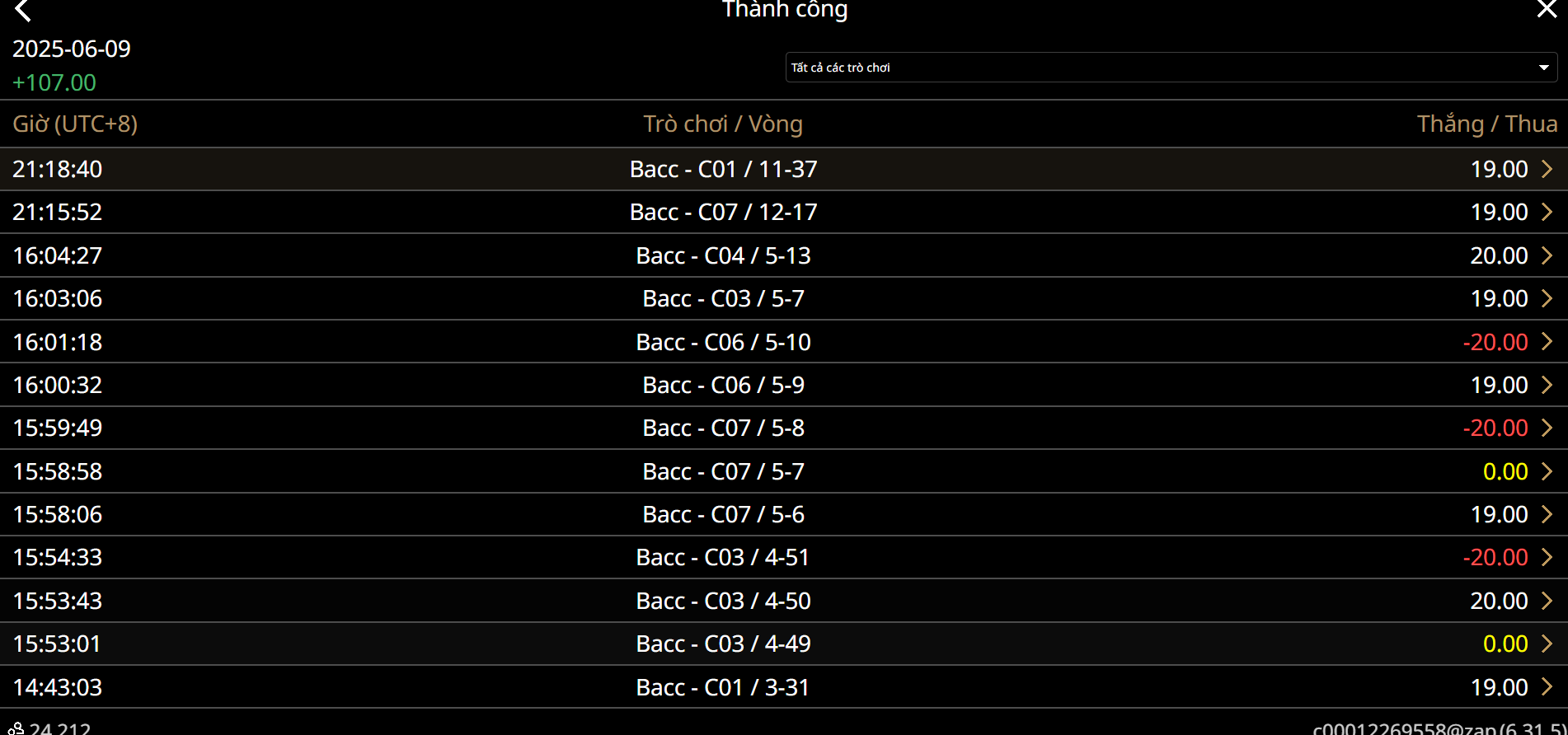The width and height of the screenshot is (1568, 735).
Task: Open the Bacc - C03 / 4-50 record
Action: [x=723, y=601]
